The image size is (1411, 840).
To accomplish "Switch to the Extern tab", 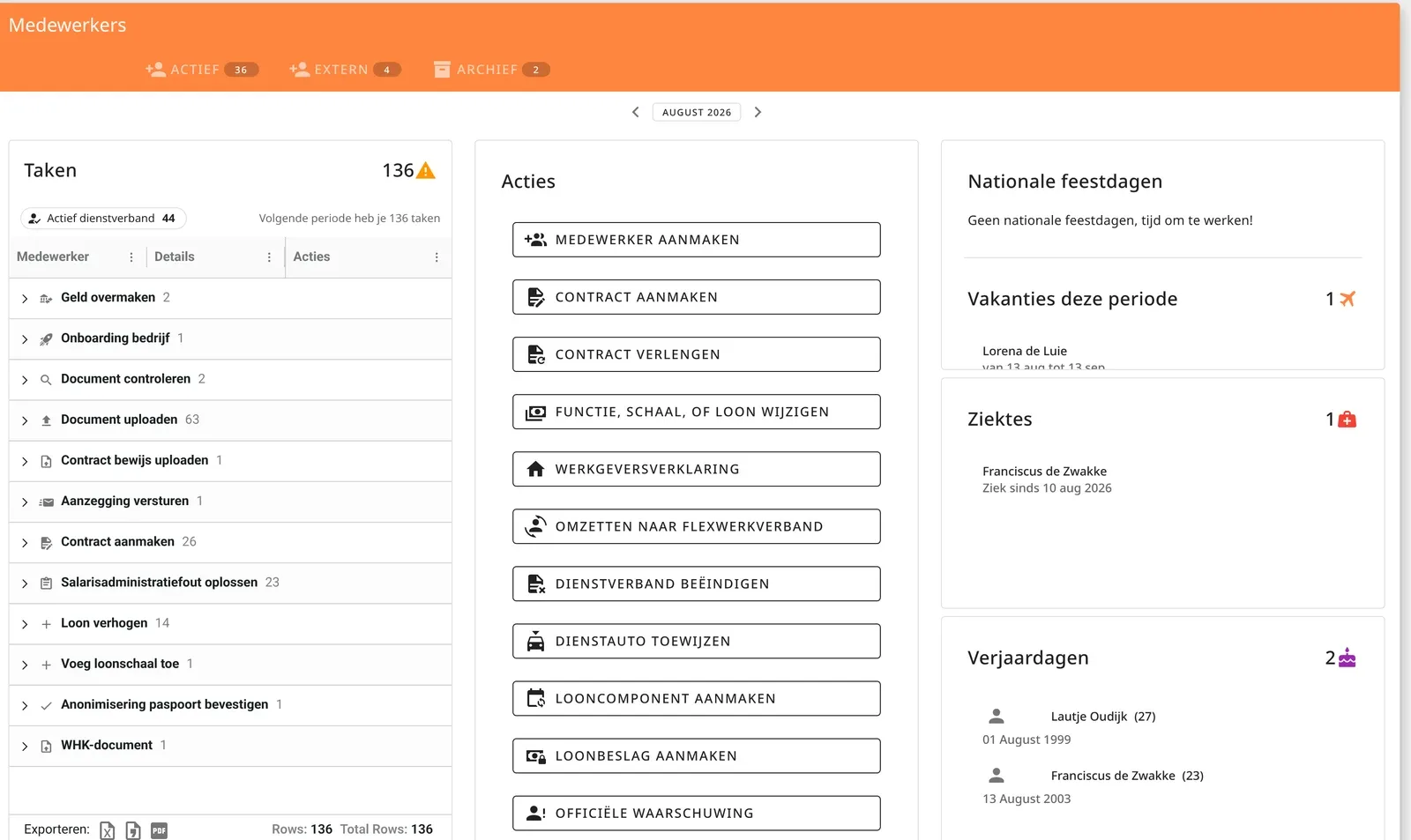I will coord(345,70).
